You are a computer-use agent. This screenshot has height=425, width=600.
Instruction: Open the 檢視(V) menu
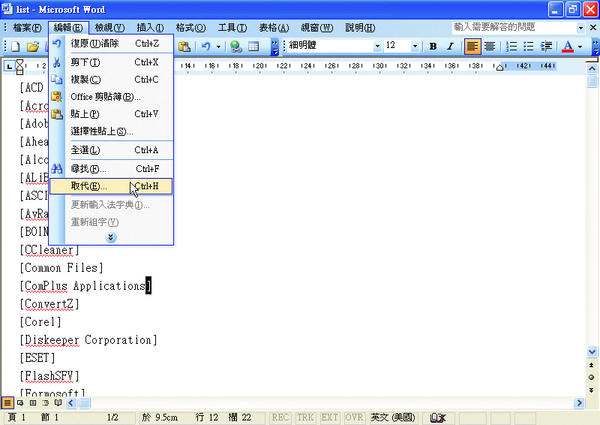pyautogui.click(x=109, y=28)
